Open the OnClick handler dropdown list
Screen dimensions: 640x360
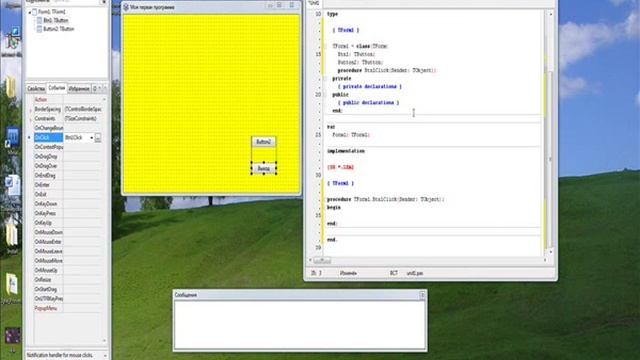tap(91, 138)
